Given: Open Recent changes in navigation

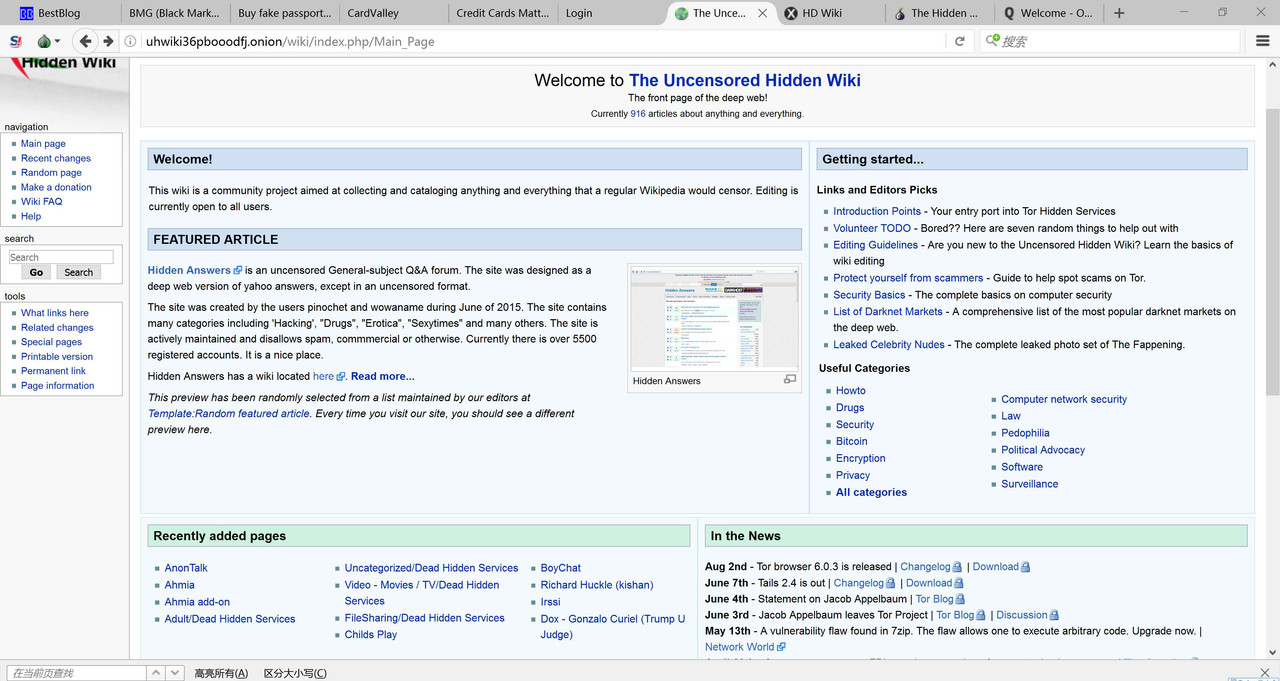Looking at the screenshot, I should point(56,158).
